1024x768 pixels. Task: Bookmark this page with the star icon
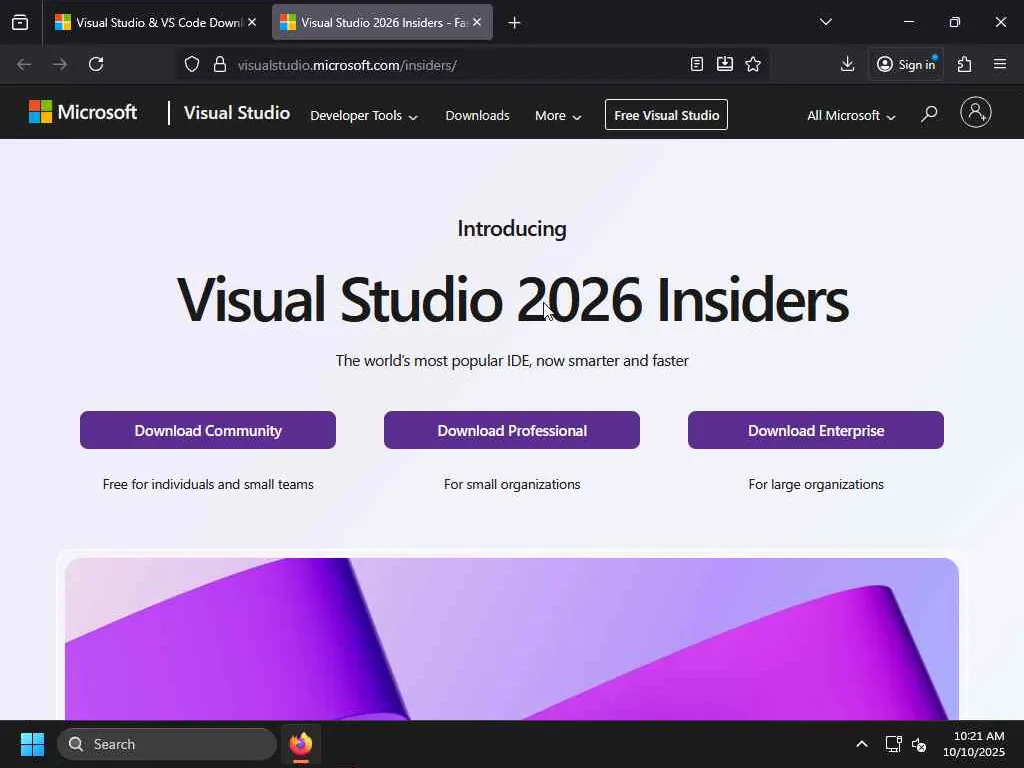(753, 64)
